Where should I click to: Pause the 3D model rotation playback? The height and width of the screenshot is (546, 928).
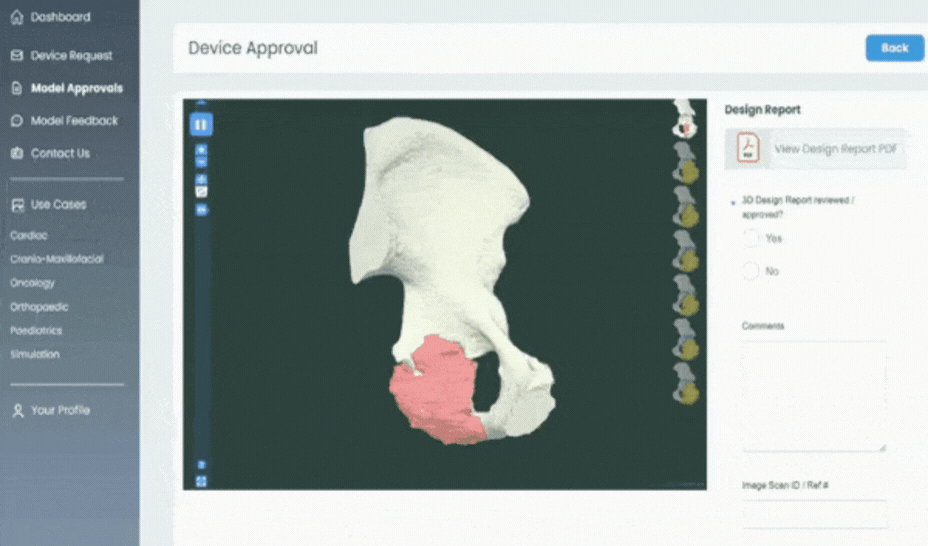point(201,125)
